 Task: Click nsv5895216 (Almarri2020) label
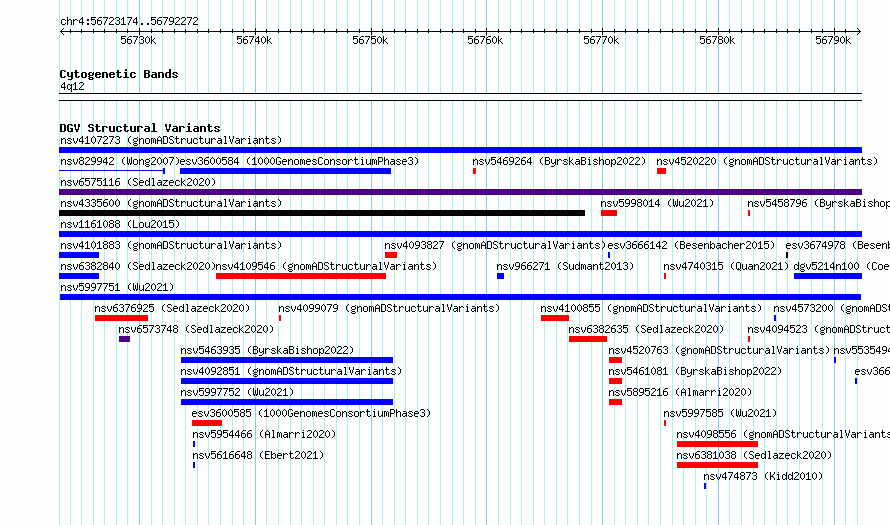point(680,392)
